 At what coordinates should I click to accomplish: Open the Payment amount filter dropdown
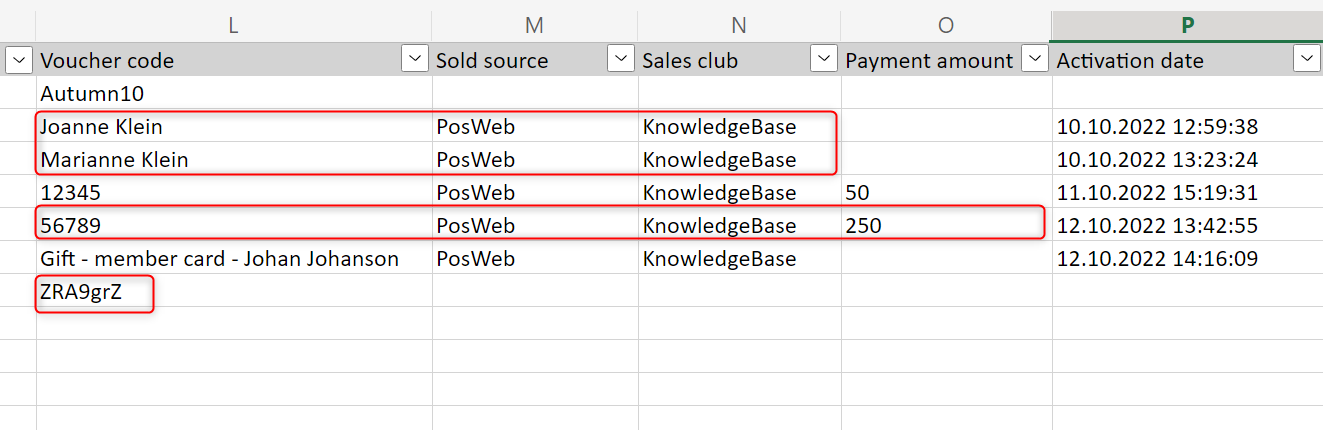(1034, 60)
